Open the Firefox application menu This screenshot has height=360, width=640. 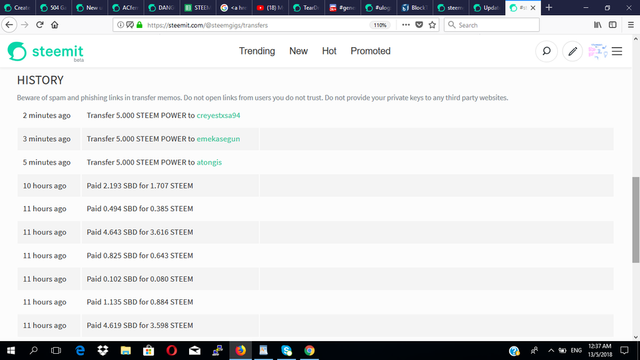pos(631,25)
